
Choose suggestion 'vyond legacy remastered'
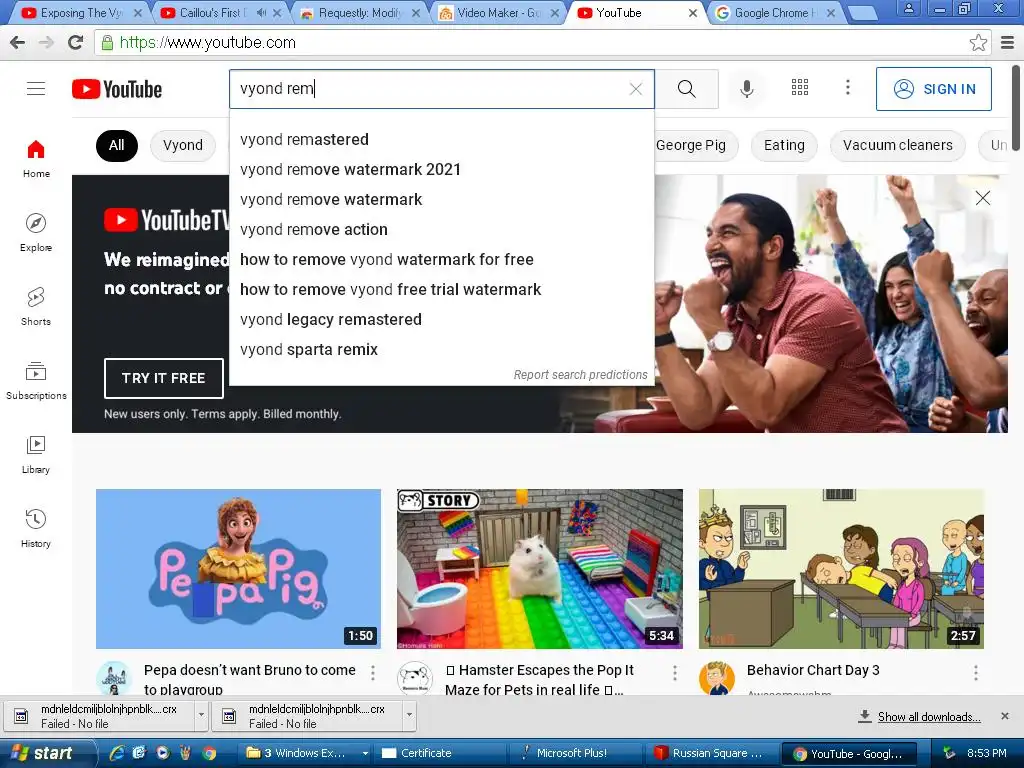[x=441, y=320]
